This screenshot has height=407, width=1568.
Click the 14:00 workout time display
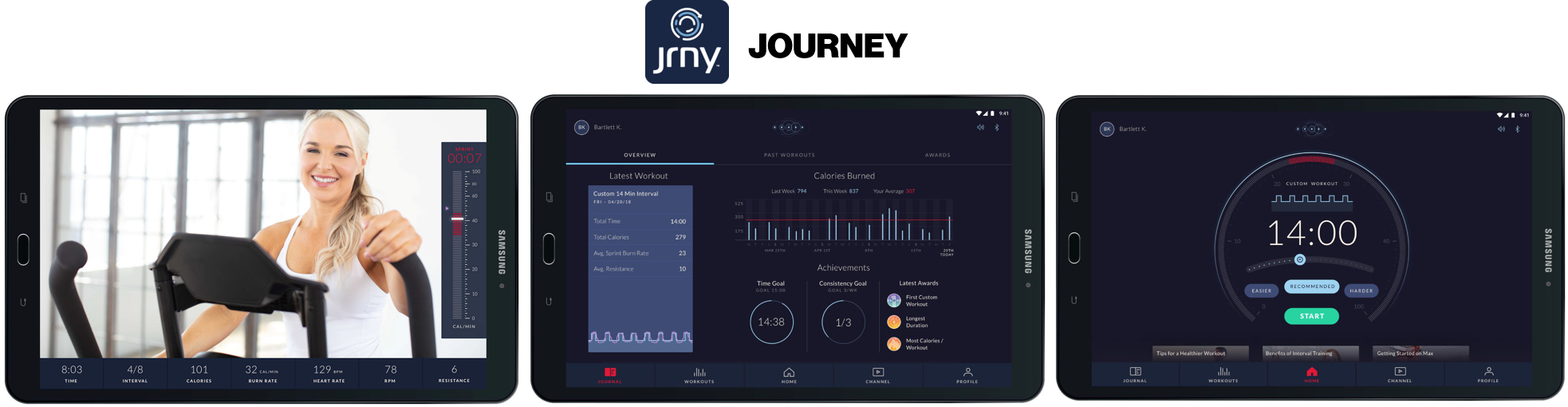pos(1312,233)
